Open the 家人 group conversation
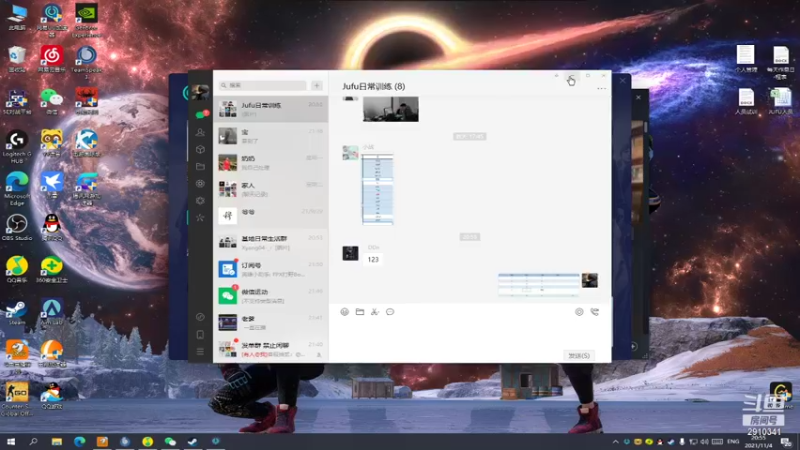This screenshot has width=800, height=450. click(x=270, y=189)
